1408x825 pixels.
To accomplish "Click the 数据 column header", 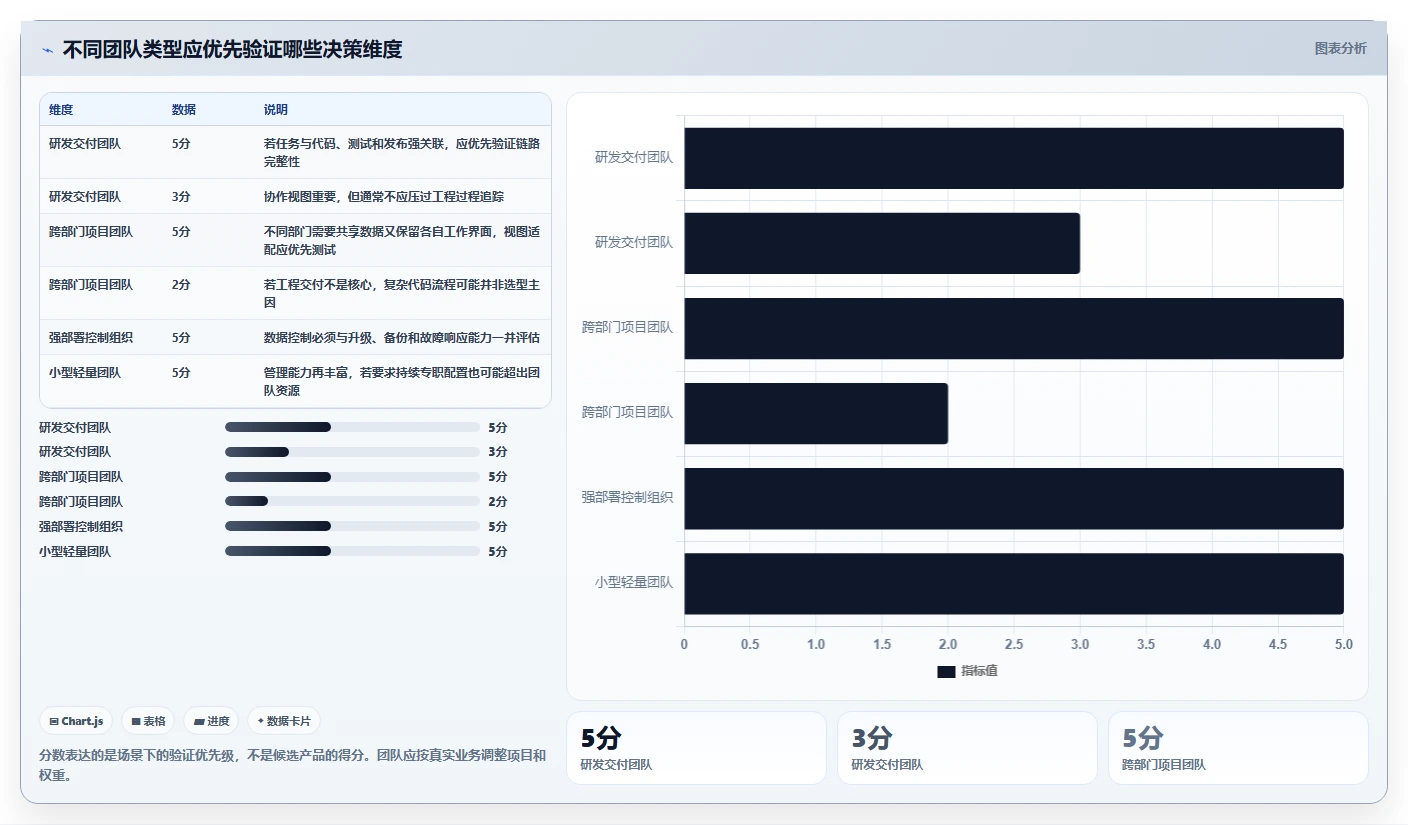I will point(184,110).
